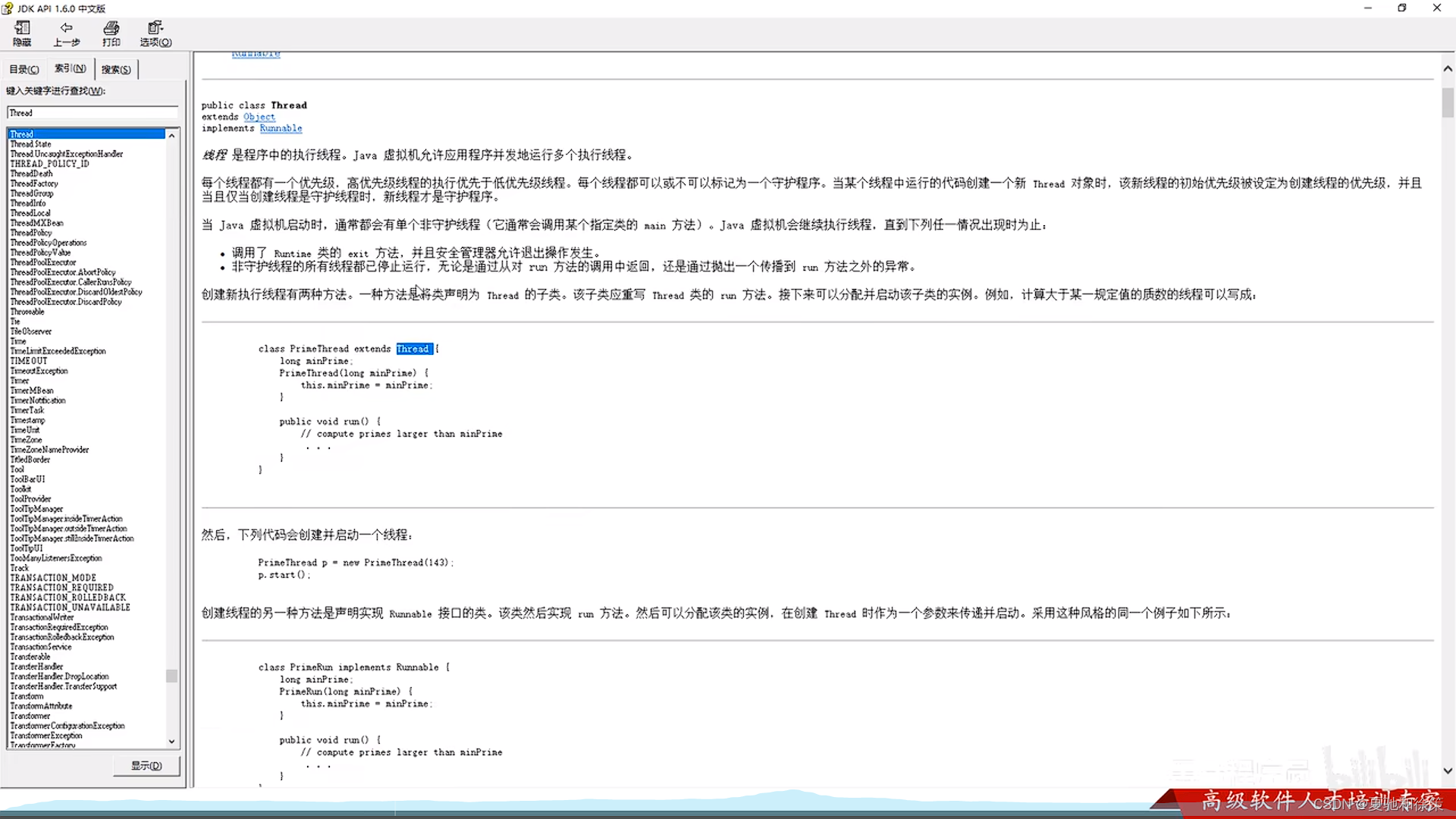Switch to the Search (搜索) tab

pyautogui.click(x=116, y=69)
